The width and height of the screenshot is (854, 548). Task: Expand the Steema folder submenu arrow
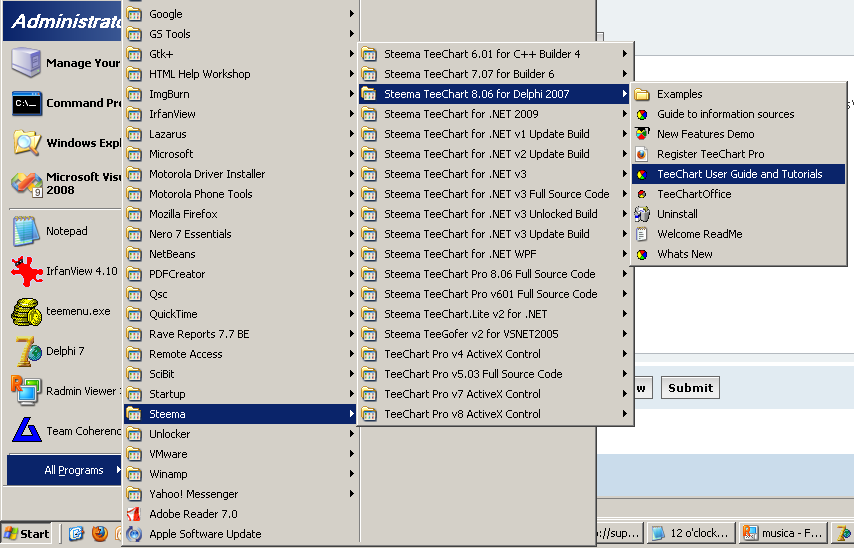click(x=351, y=414)
